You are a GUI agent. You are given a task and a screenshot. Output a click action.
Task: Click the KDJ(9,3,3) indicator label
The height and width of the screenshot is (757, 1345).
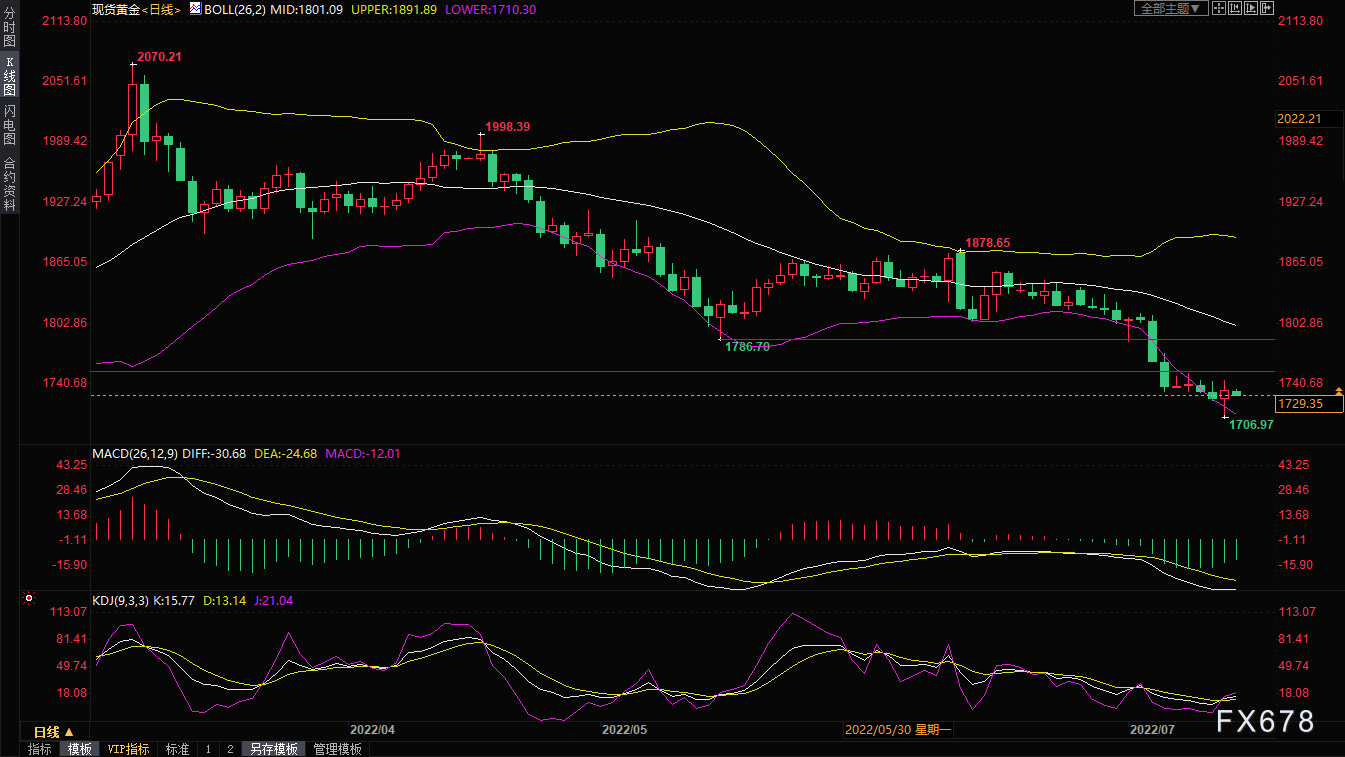tap(119, 601)
